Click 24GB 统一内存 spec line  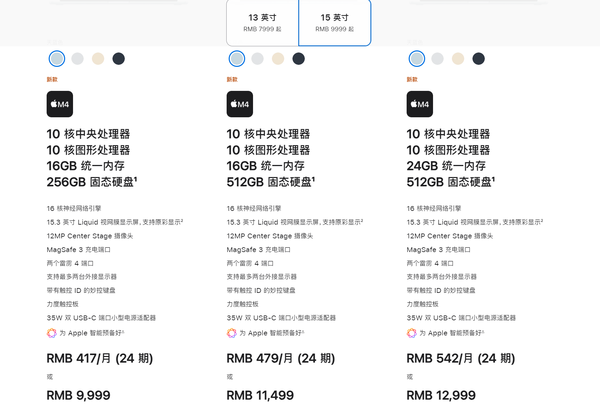pyautogui.click(x=446, y=166)
